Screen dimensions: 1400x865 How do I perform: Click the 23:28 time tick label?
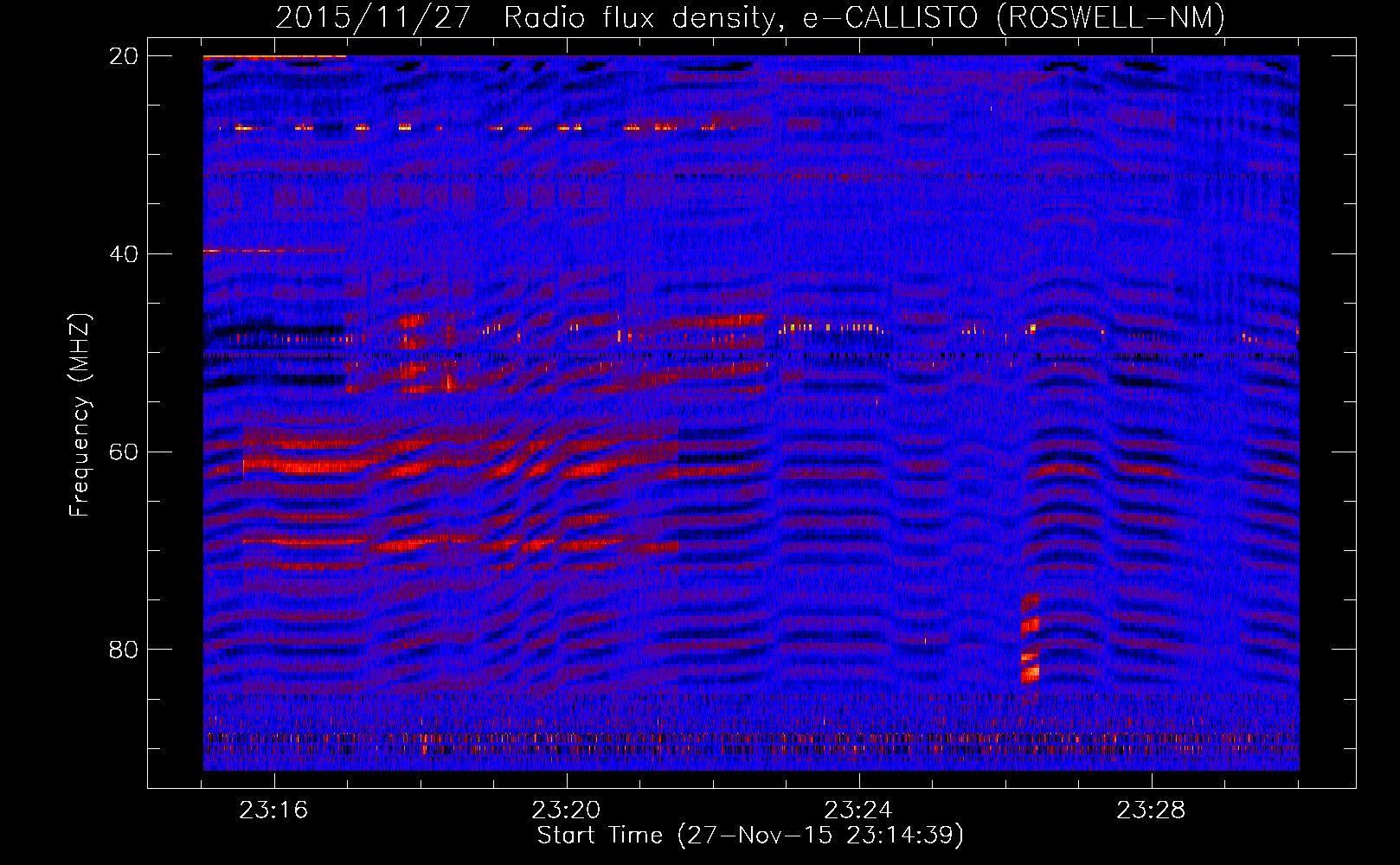(1151, 811)
